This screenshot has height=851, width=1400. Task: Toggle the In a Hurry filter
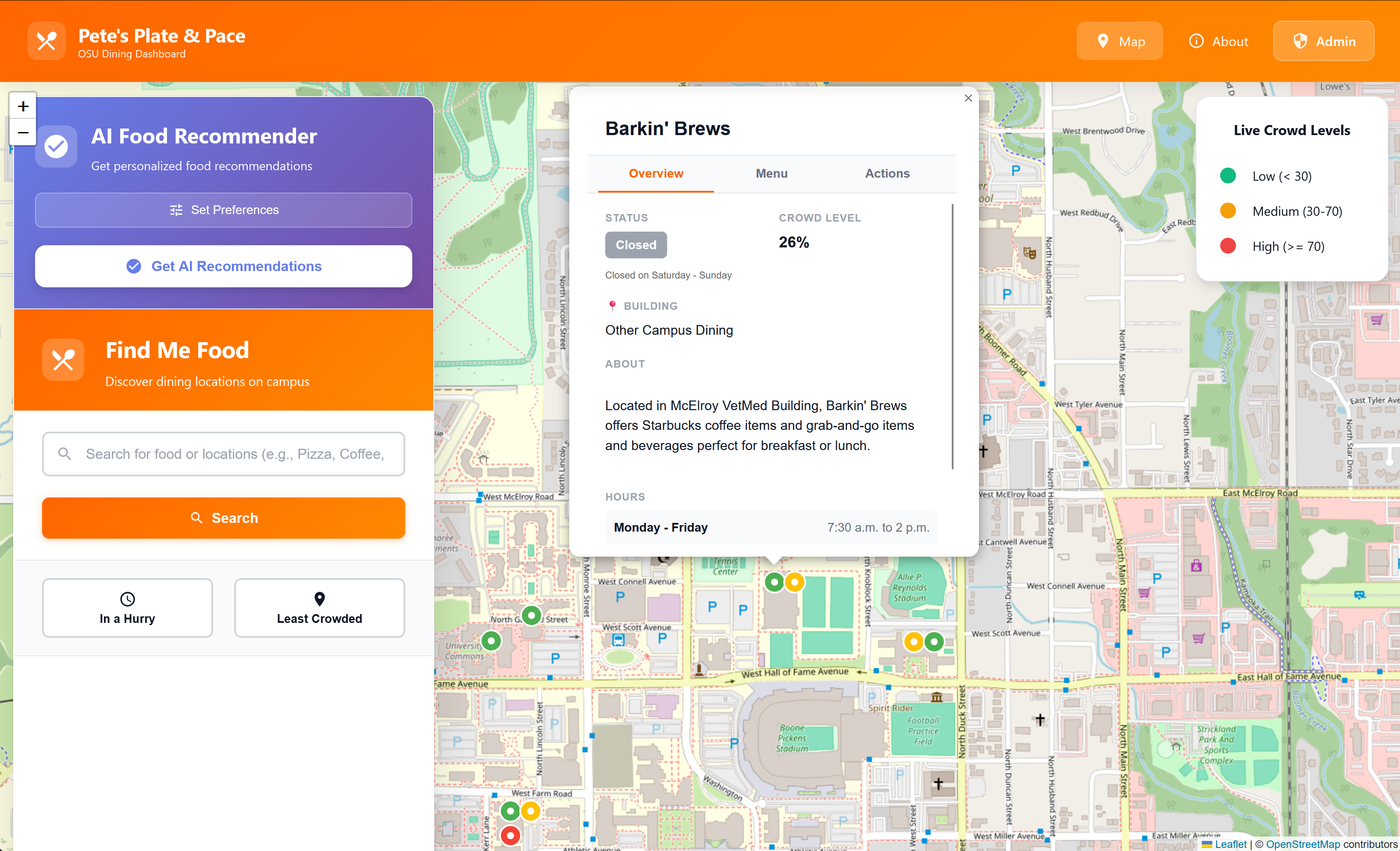click(127, 608)
